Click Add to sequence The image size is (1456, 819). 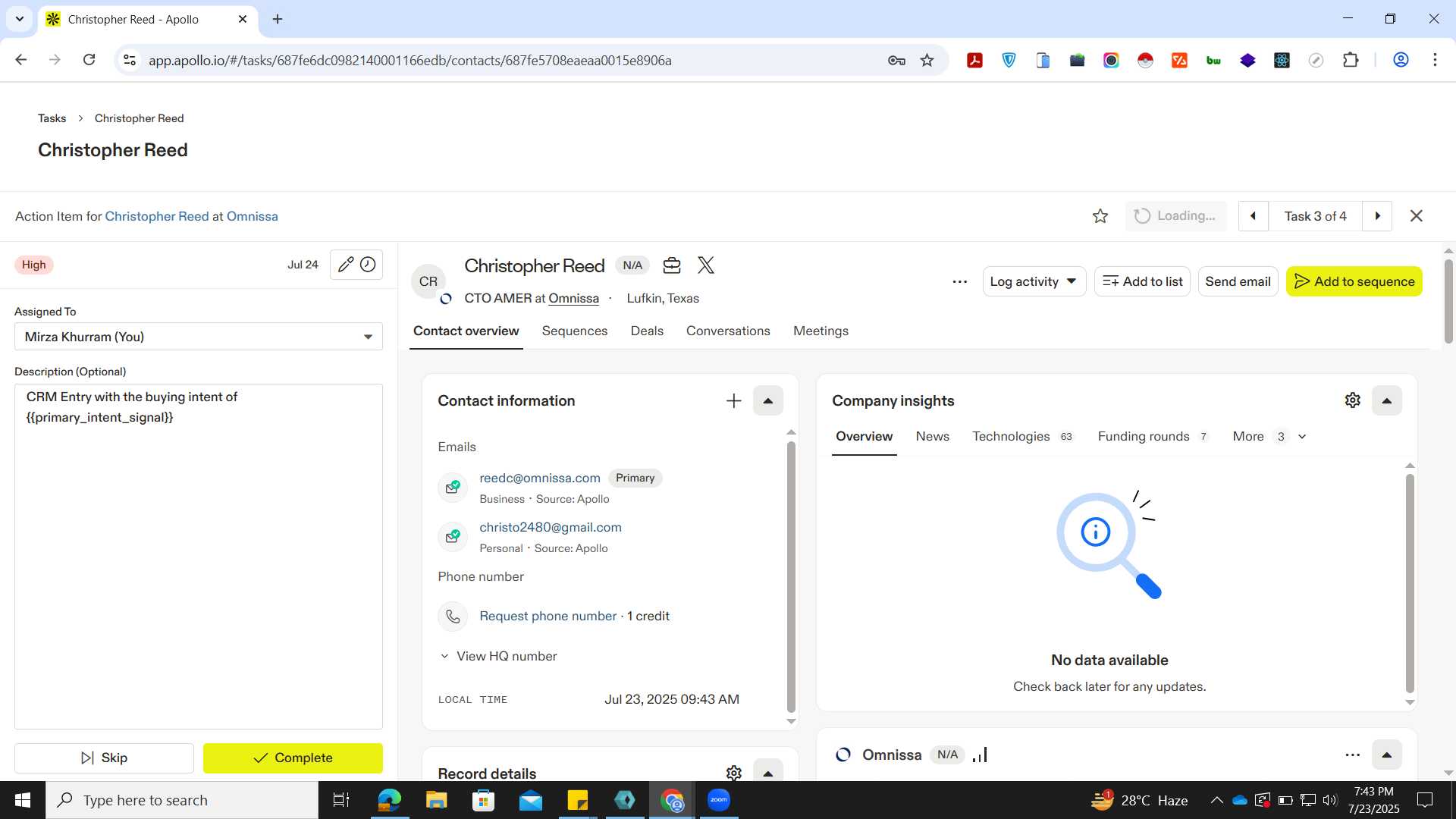click(x=1354, y=281)
